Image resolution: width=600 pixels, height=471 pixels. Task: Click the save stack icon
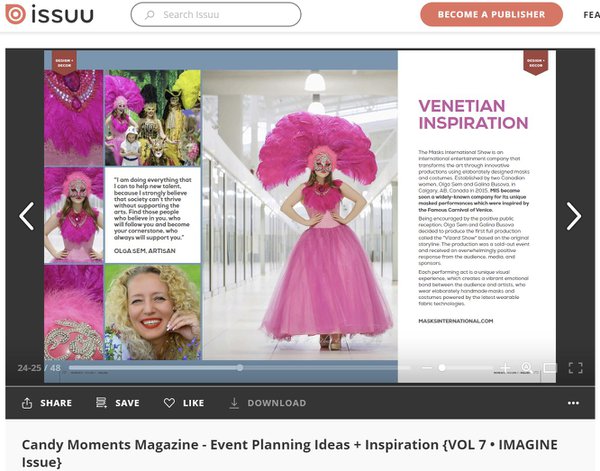pos(101,403)
